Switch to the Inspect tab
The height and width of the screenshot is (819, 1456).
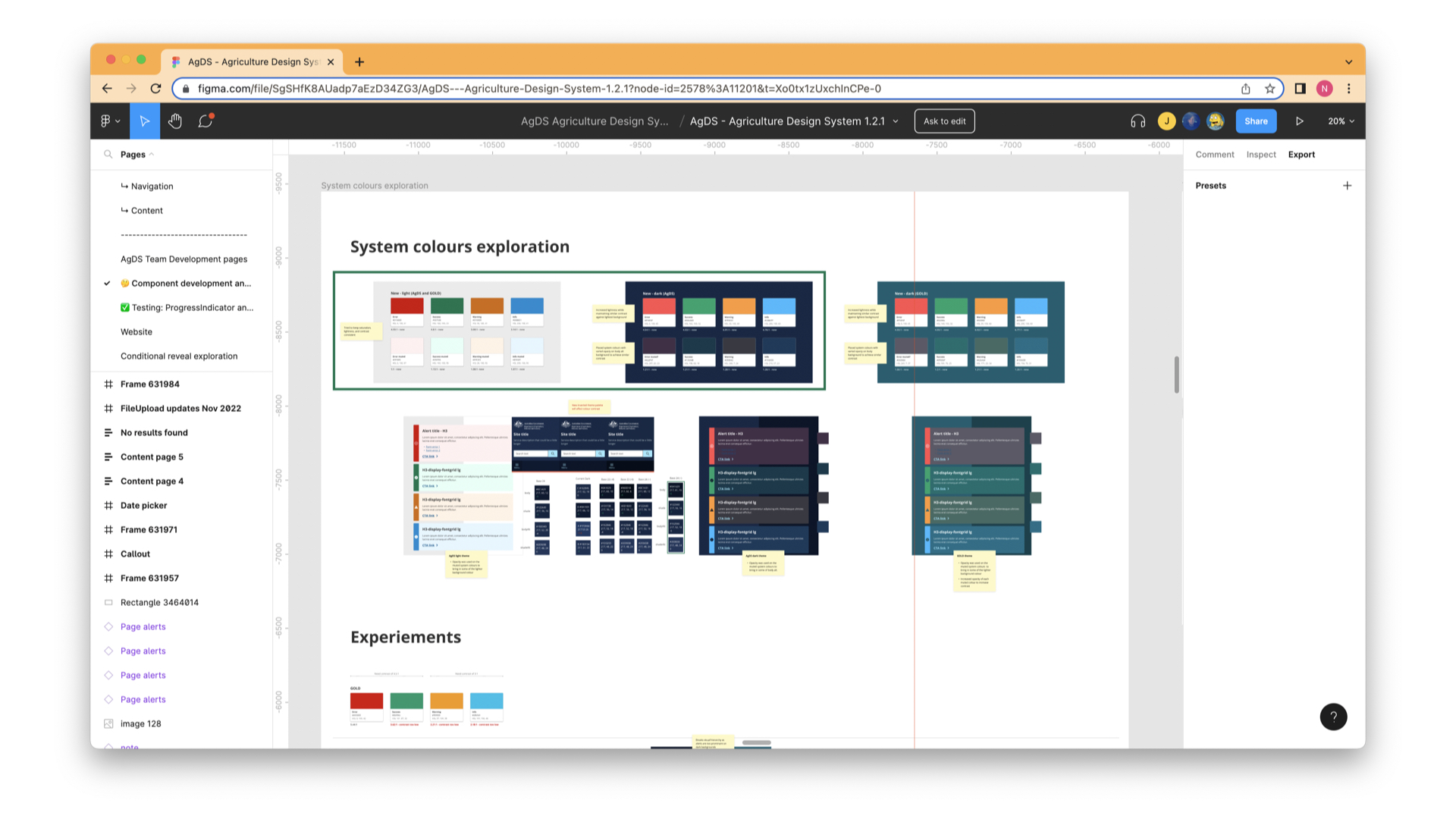[x=1260, y=155]
